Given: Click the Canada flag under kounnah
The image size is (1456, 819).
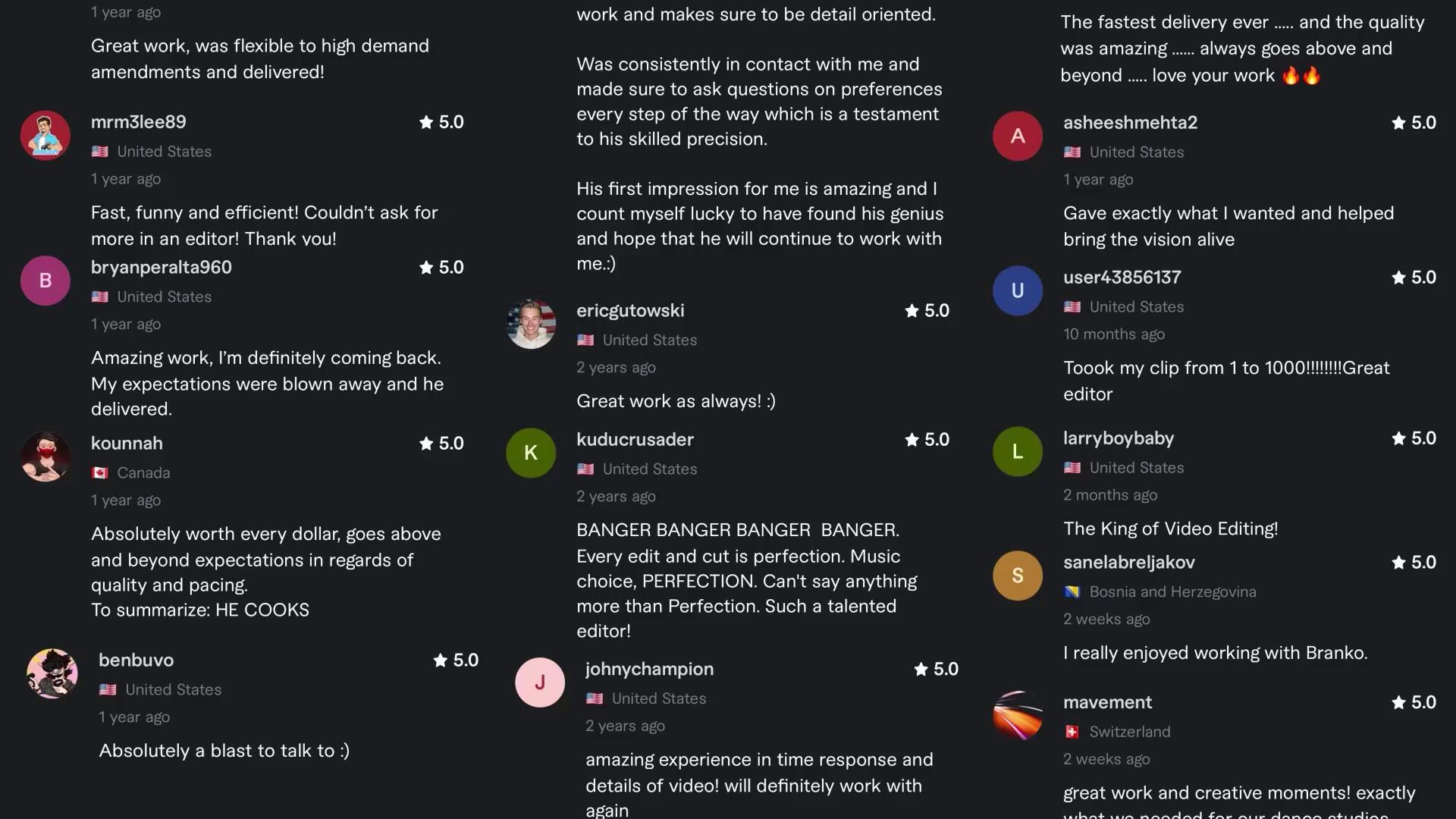Looking at the screenshot, I should [x=99, y=473].
